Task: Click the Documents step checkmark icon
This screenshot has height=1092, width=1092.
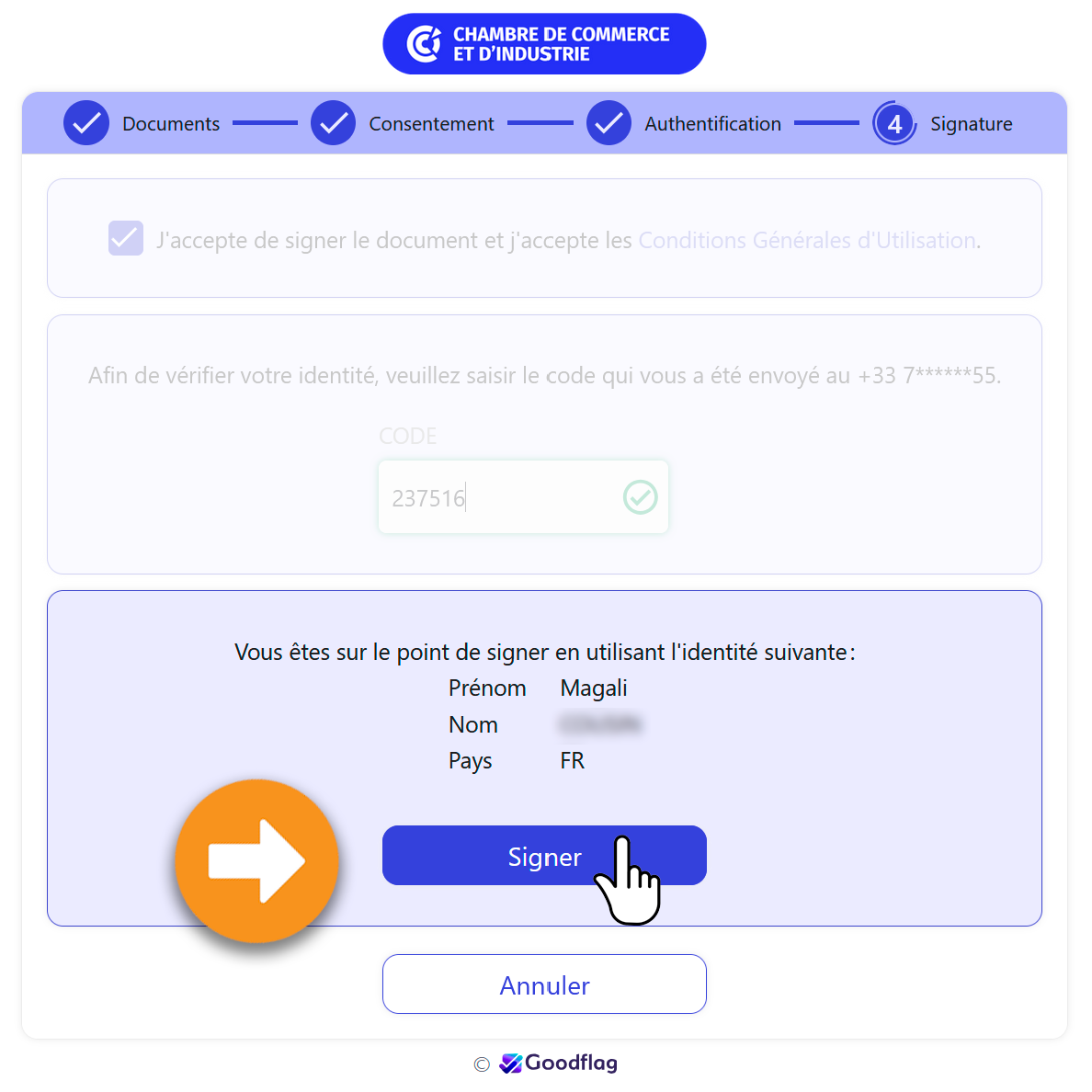Action: click(86, 123)
